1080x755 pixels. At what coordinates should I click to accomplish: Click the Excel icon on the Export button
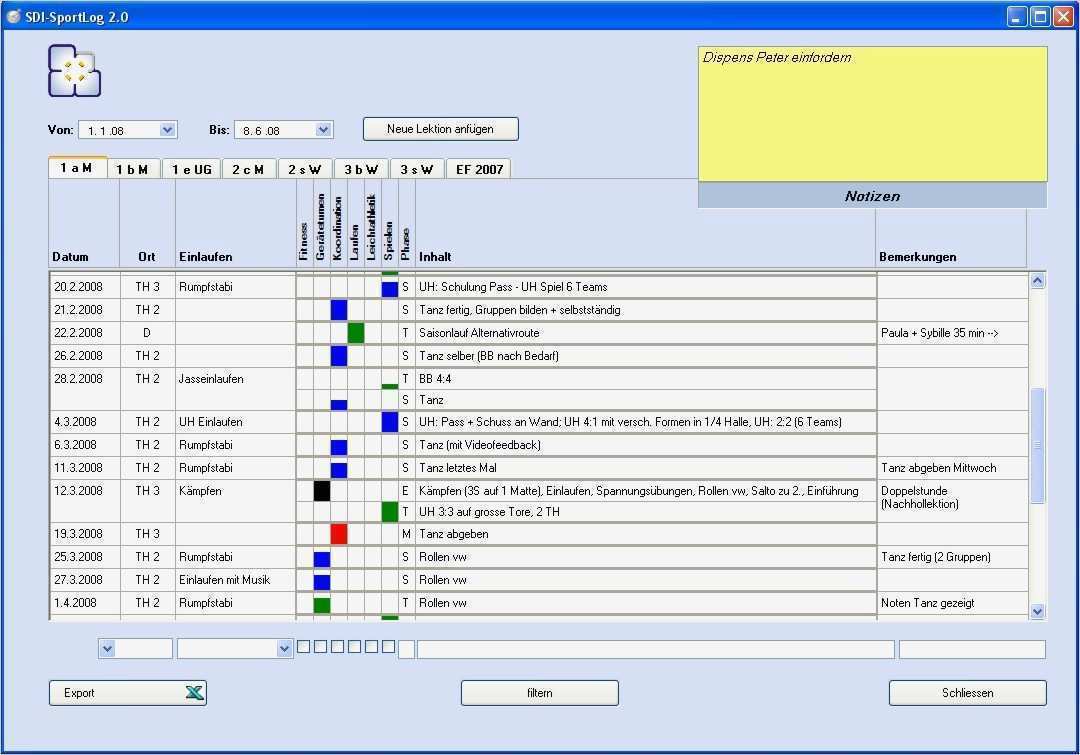pos(194,693)
